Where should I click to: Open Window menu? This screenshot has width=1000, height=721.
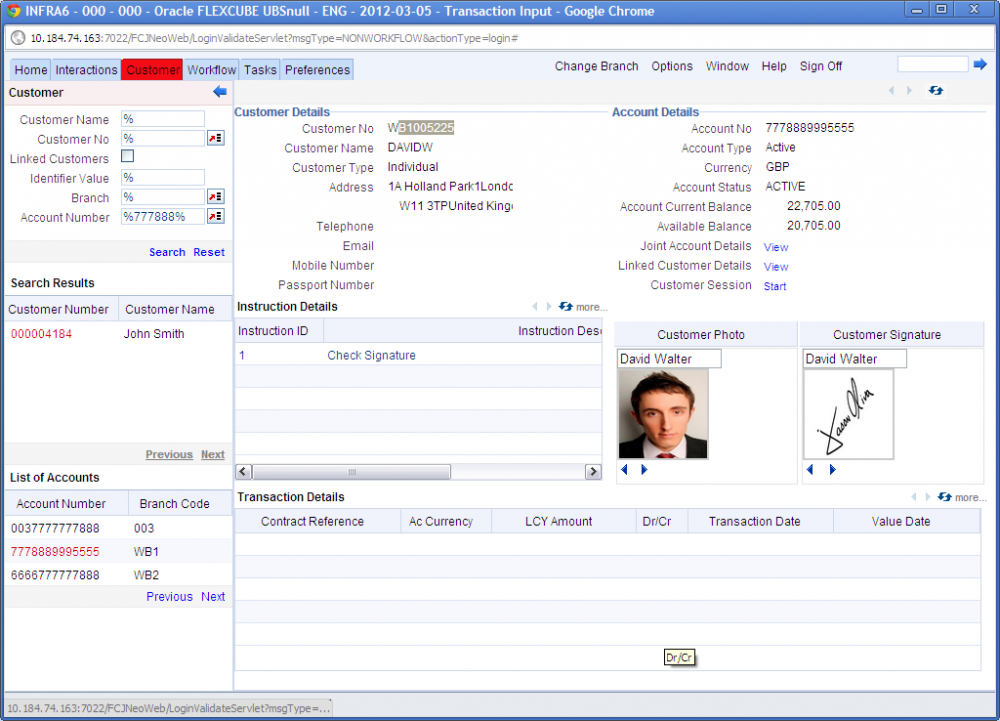(727, 66)
